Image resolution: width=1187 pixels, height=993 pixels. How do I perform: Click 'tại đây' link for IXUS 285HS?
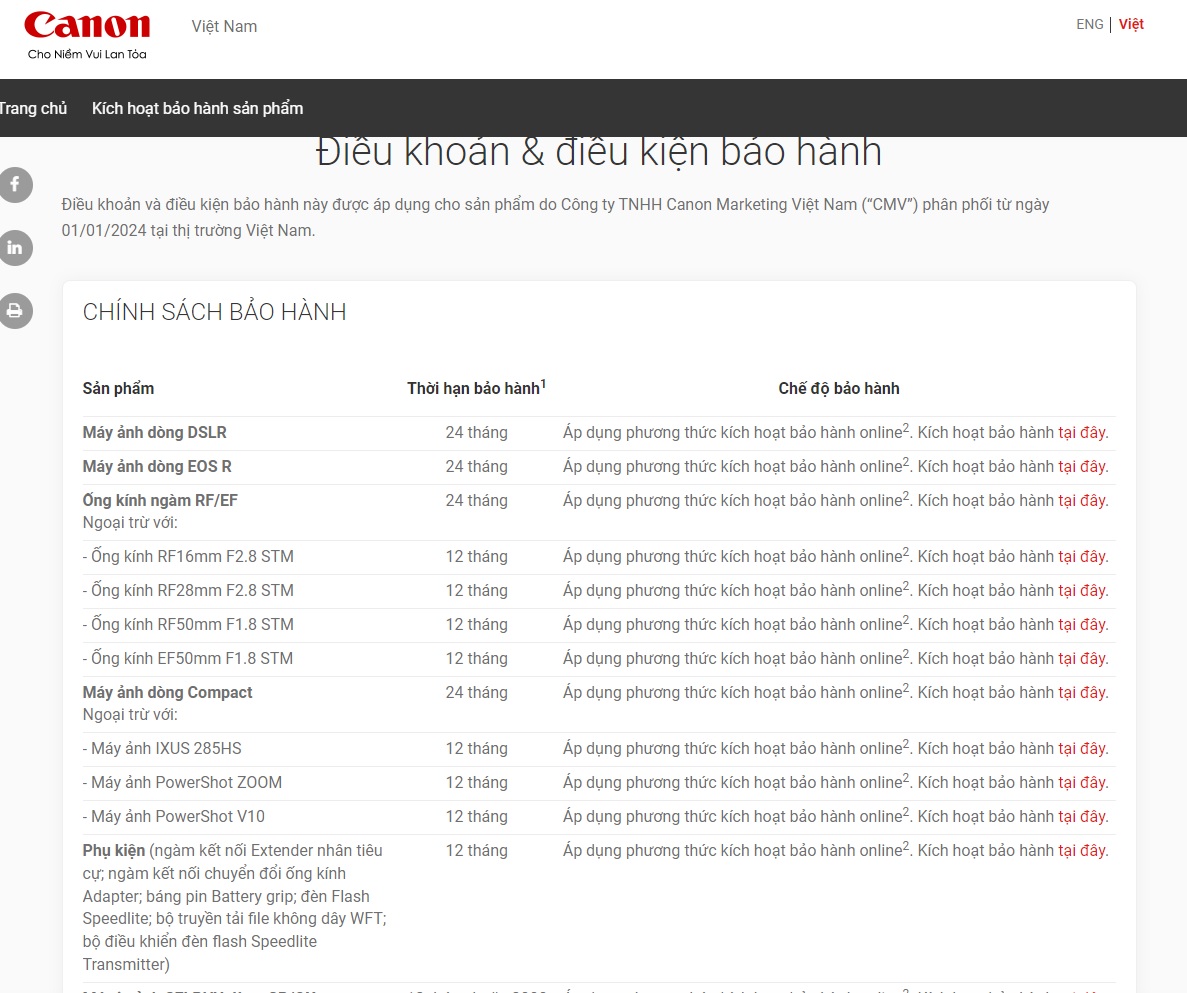1082,749
